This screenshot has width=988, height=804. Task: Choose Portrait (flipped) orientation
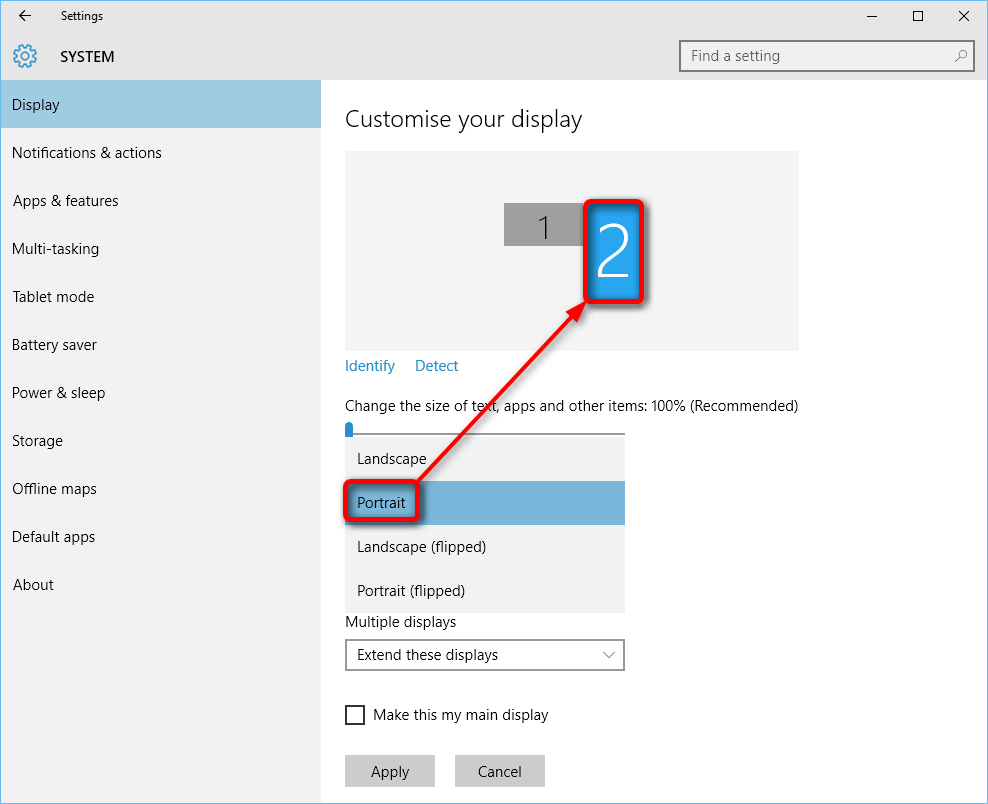tap(485, 591)
